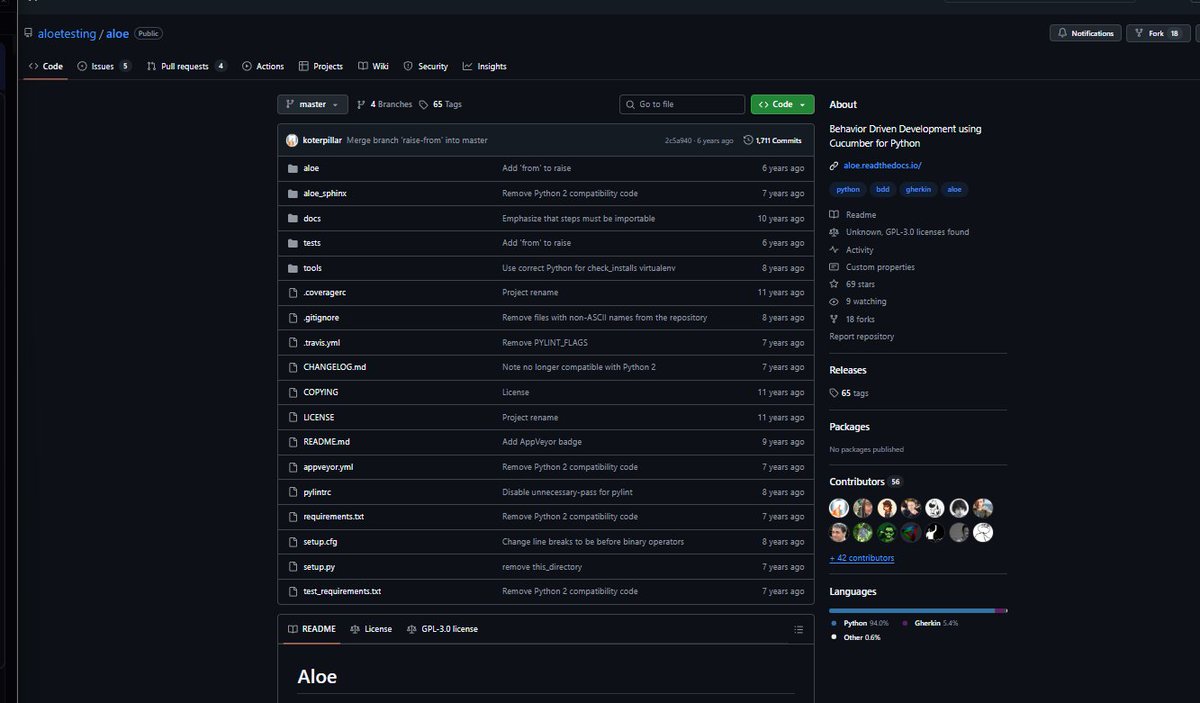The image size is (1200, 703).
Task: Open requirements.txt file
Action: pyautogui.click(x=333, y=517)
